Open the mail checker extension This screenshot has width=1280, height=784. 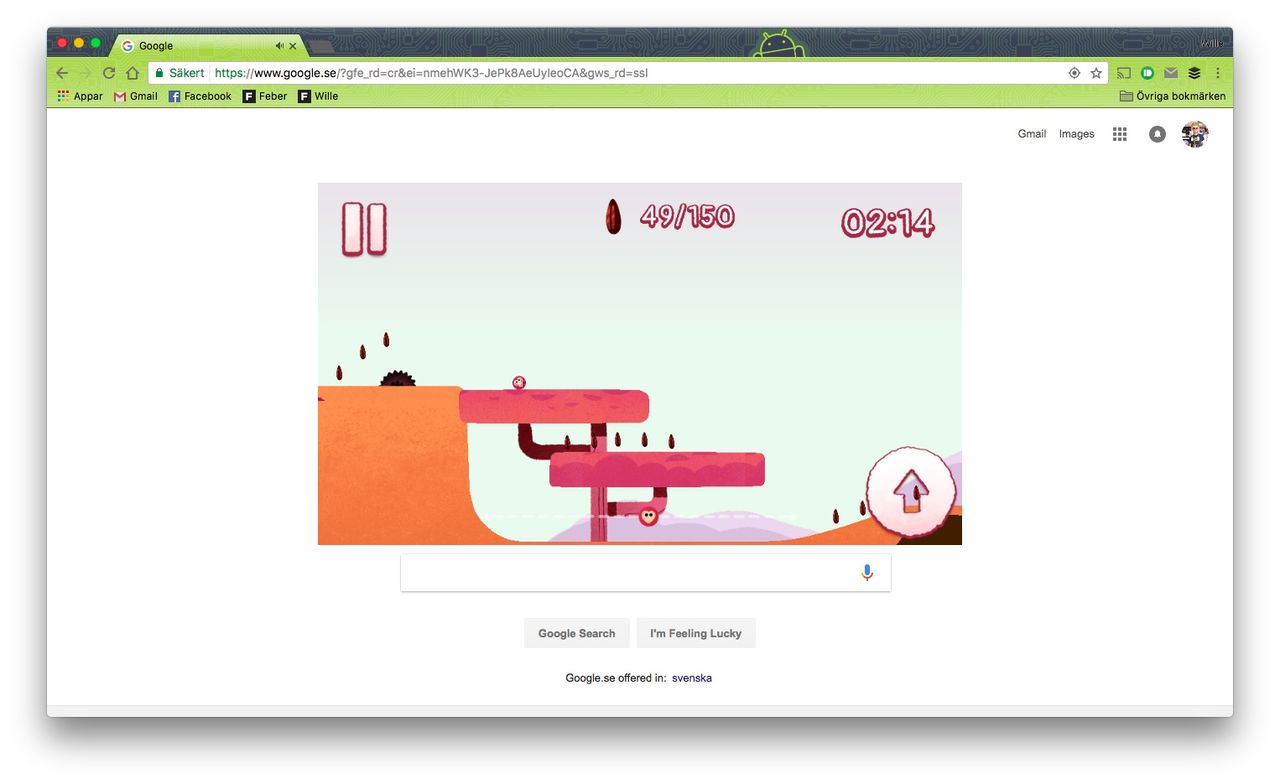pyautogui.click(x=1171, y=73)
